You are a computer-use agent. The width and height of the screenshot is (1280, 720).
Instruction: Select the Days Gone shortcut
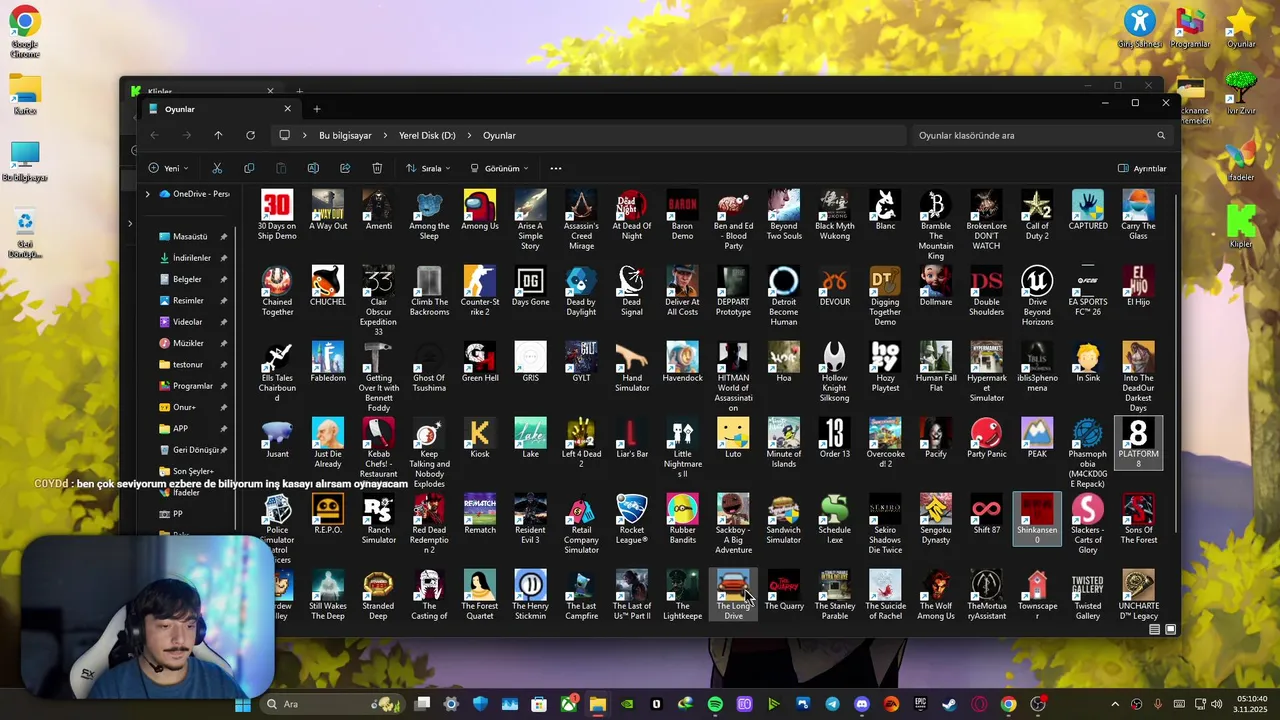coord(530,287)
